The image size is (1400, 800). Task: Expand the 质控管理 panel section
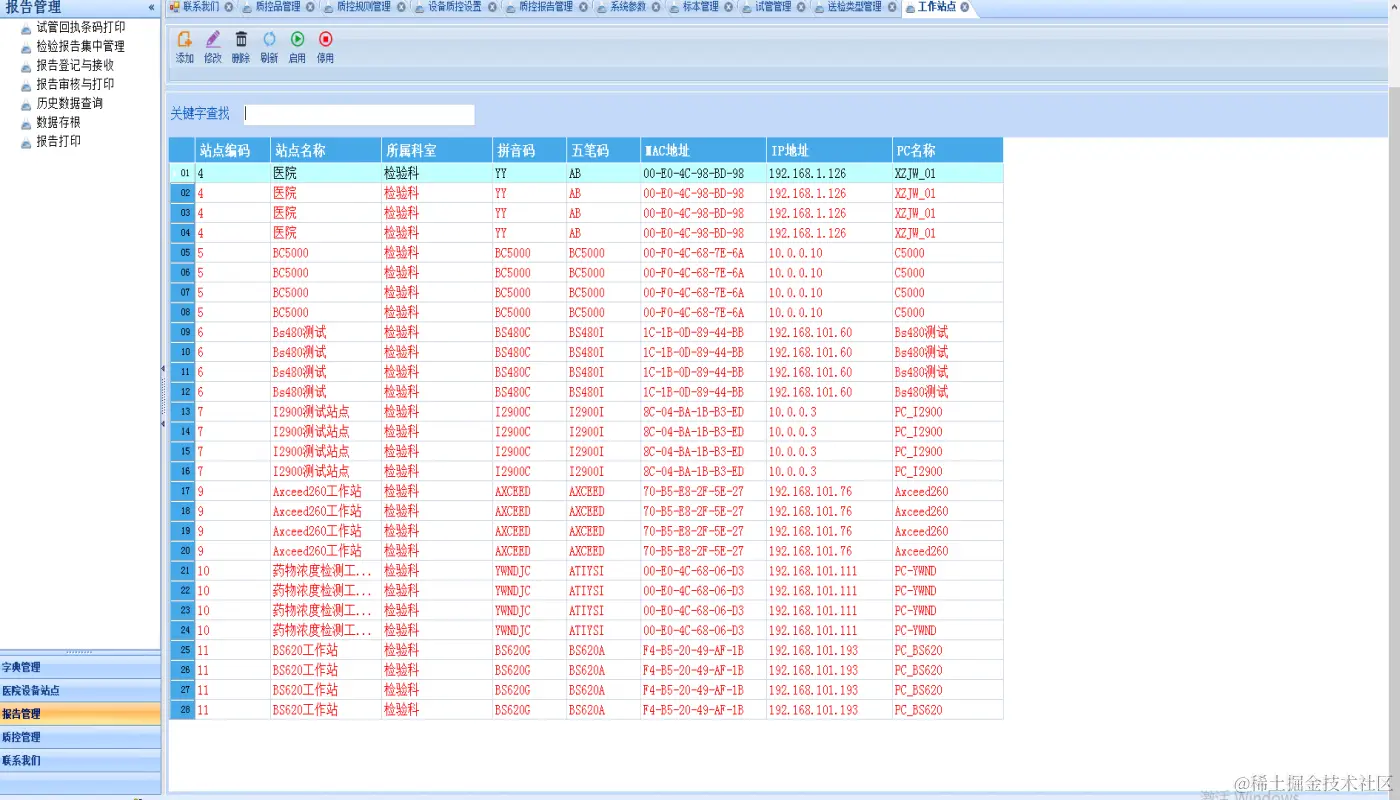tap(80, 737)
